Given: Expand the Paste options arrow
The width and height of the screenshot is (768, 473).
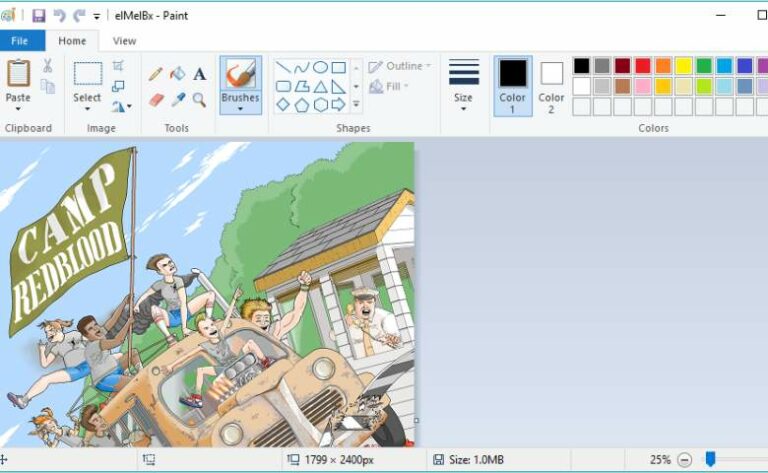Looking at the screenshot, I should pos(18,108).
